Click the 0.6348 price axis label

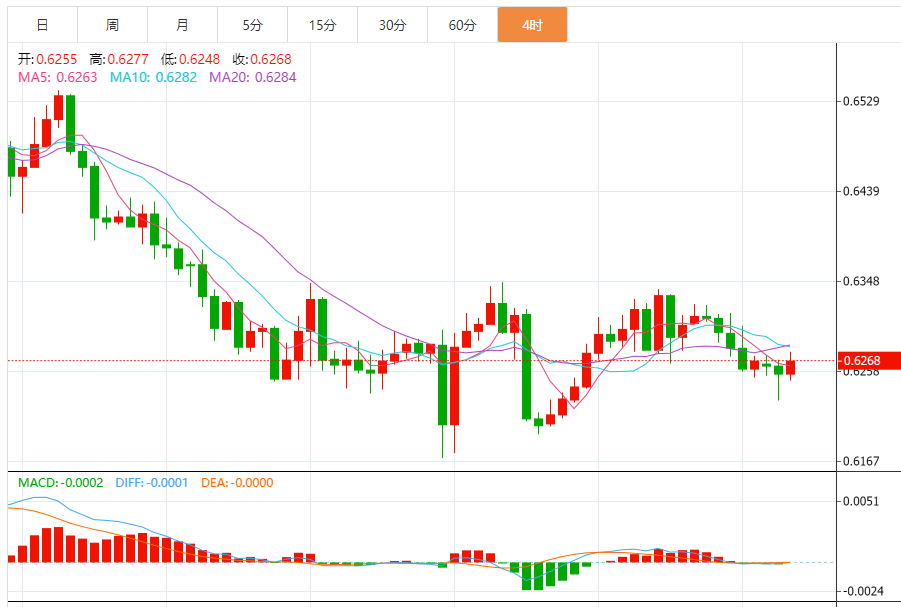pyautogui.click(x=861, y=281)
